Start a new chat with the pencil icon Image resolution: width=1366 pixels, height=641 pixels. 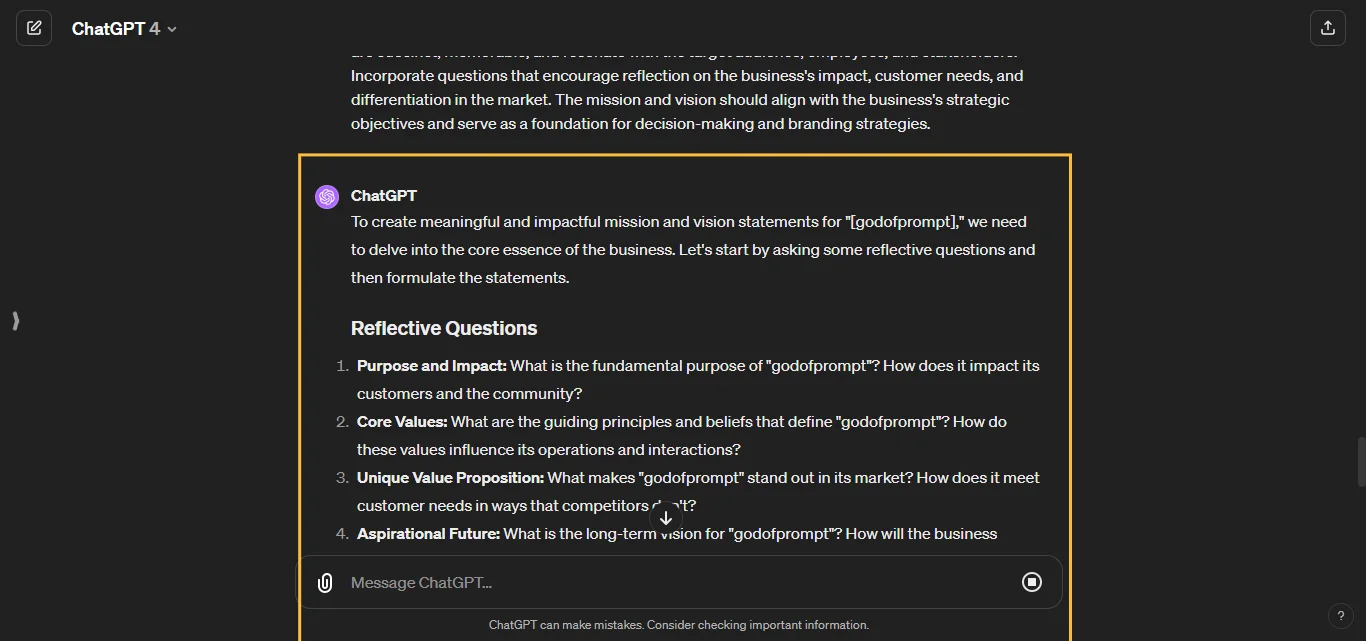tap(34, 27)
